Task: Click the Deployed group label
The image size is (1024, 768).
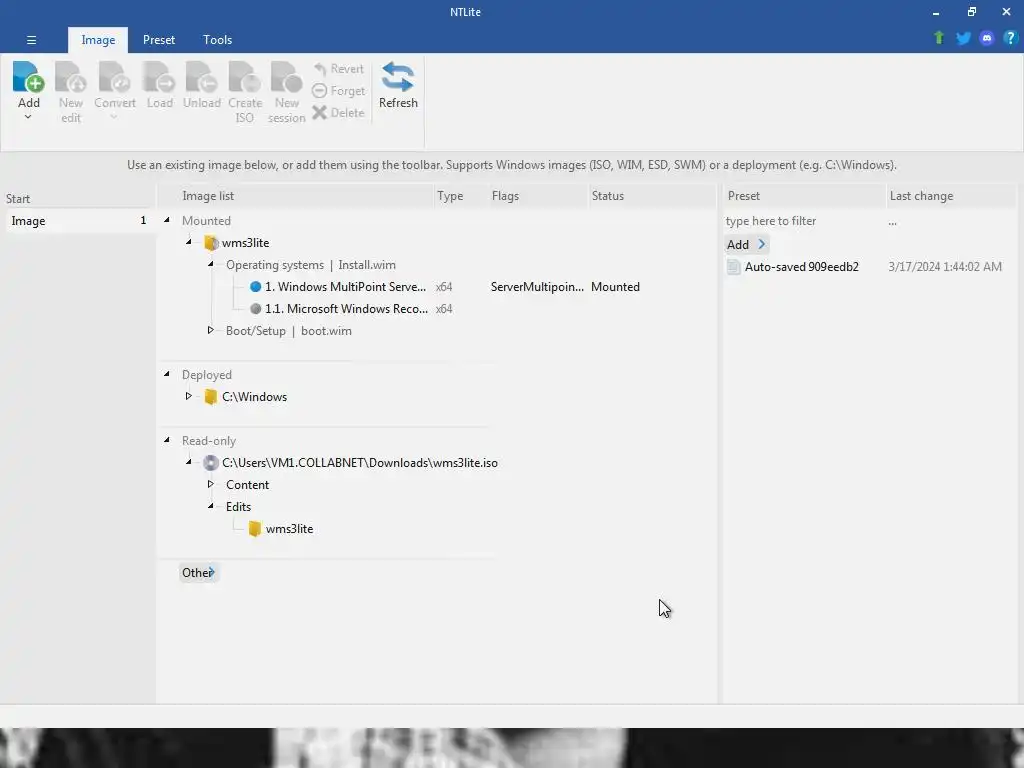Action: click(207, 375)
